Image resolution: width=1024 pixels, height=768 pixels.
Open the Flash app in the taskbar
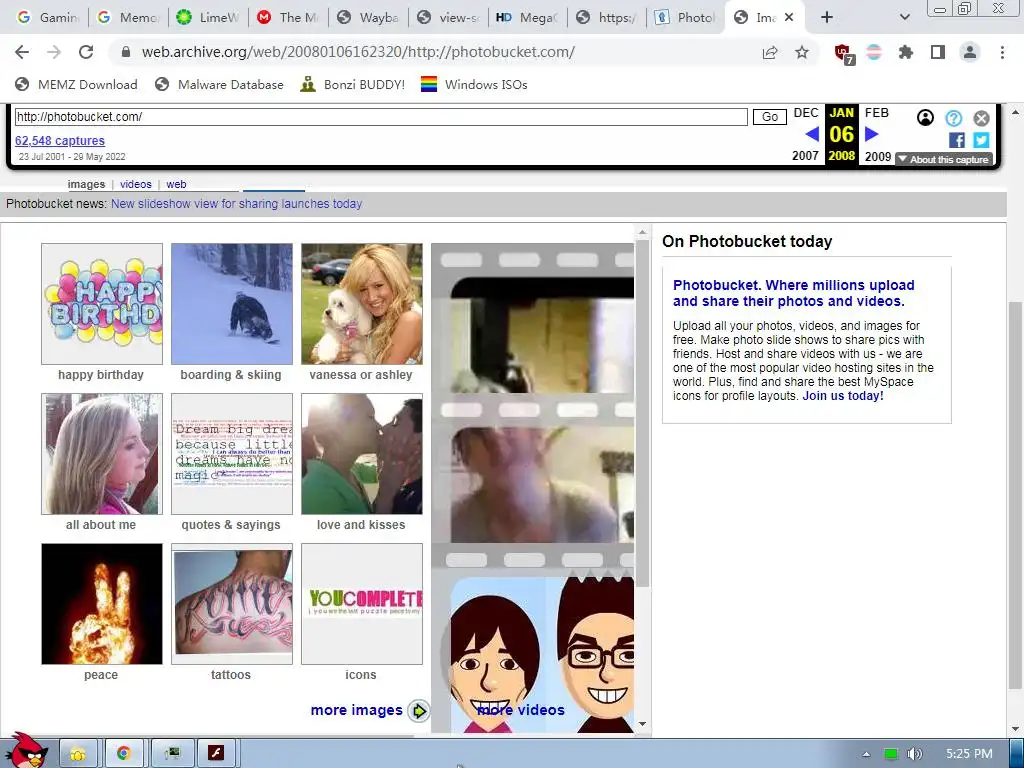point(216,754)
